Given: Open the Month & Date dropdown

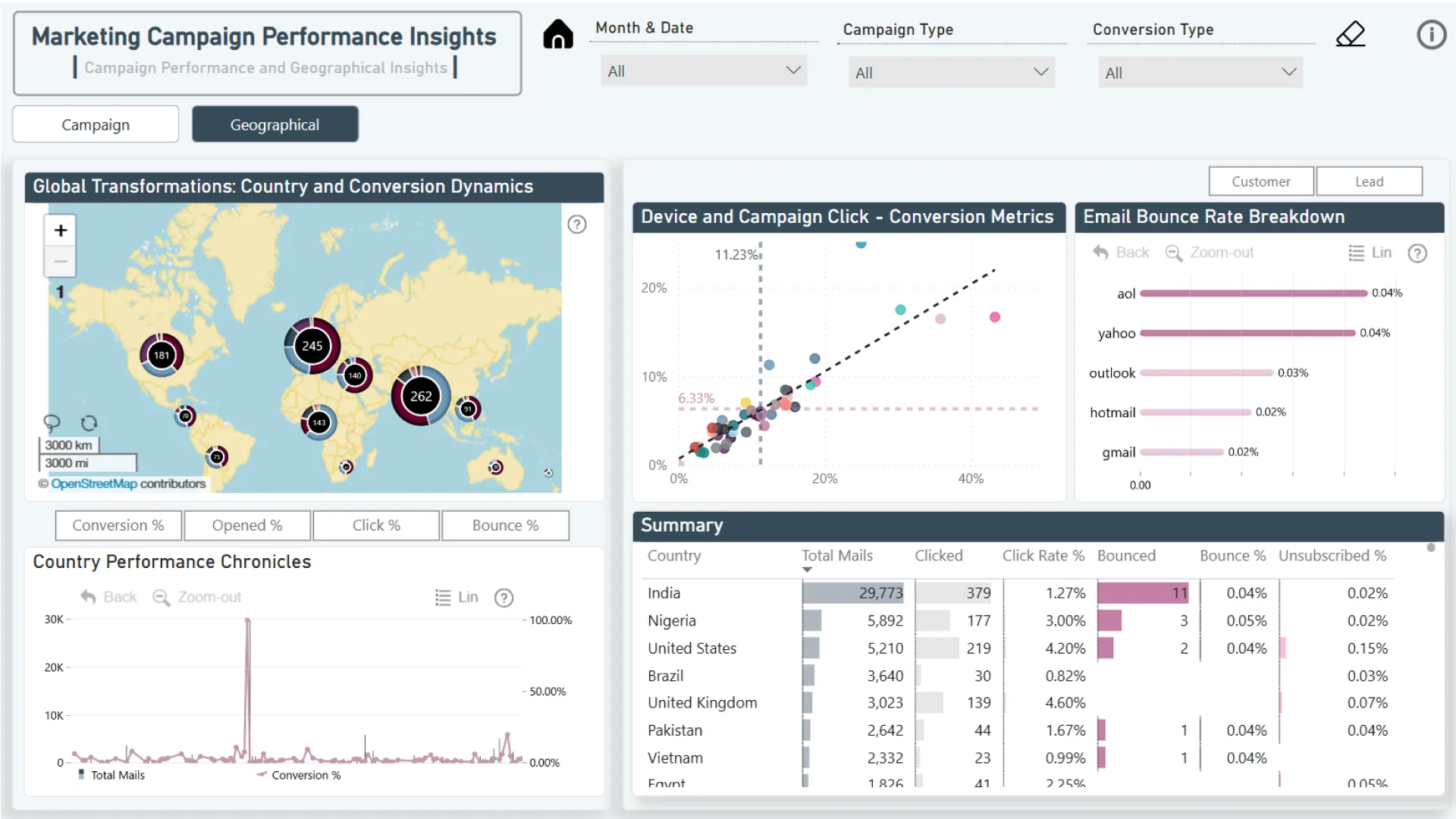Looking at the screenshot, I should 703,71.
